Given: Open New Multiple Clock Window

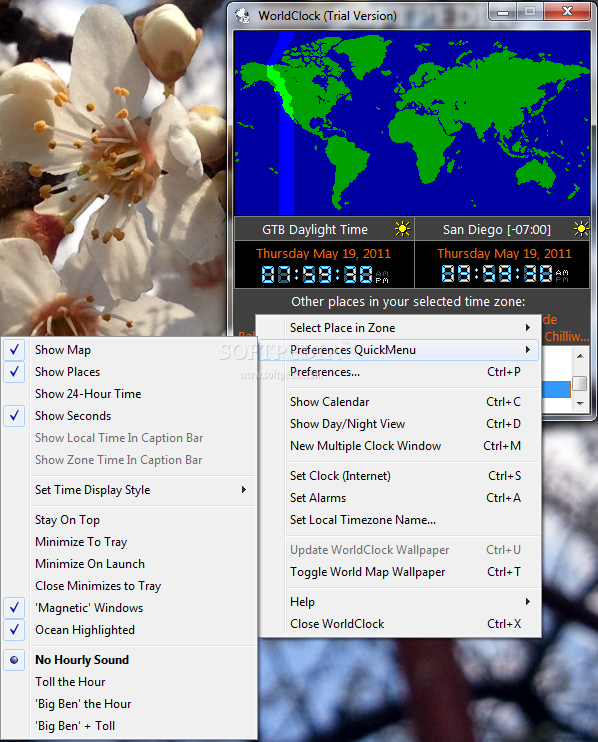Looking at the screenshot, I should pyautogui.click(x=398, y=446).
